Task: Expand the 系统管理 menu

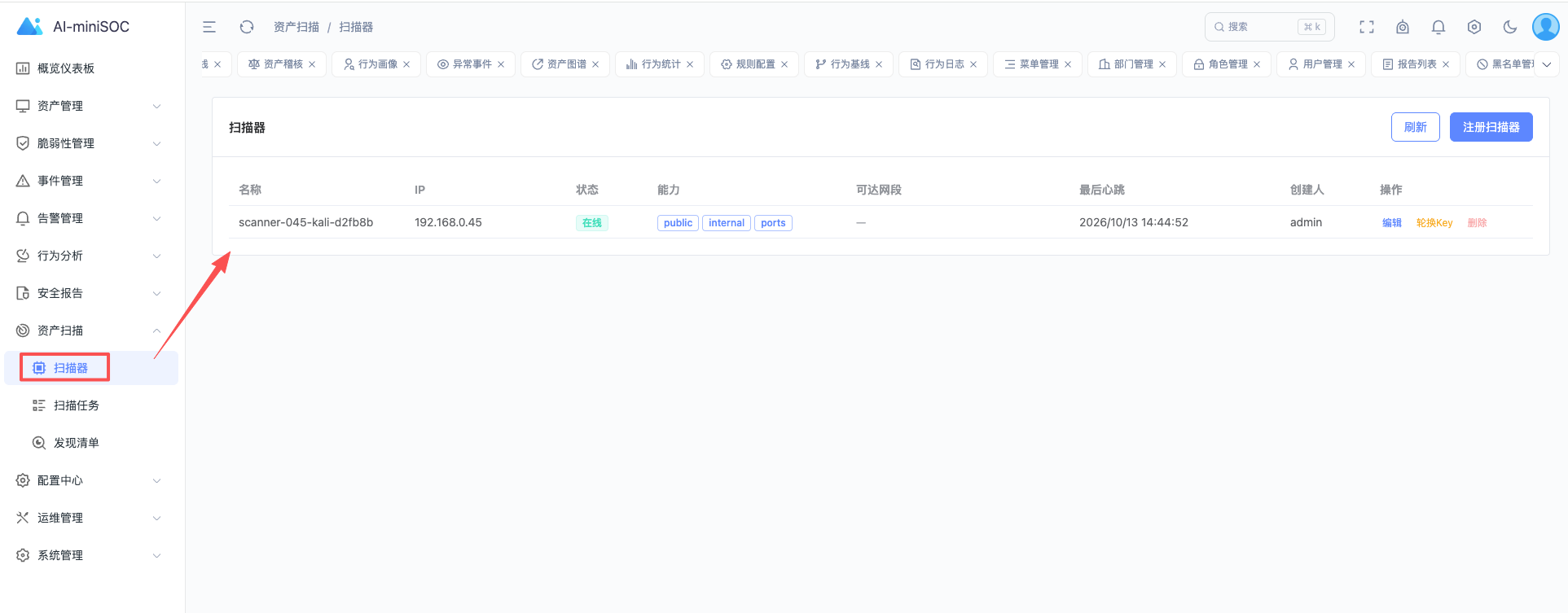Action: tap(90, 555)
